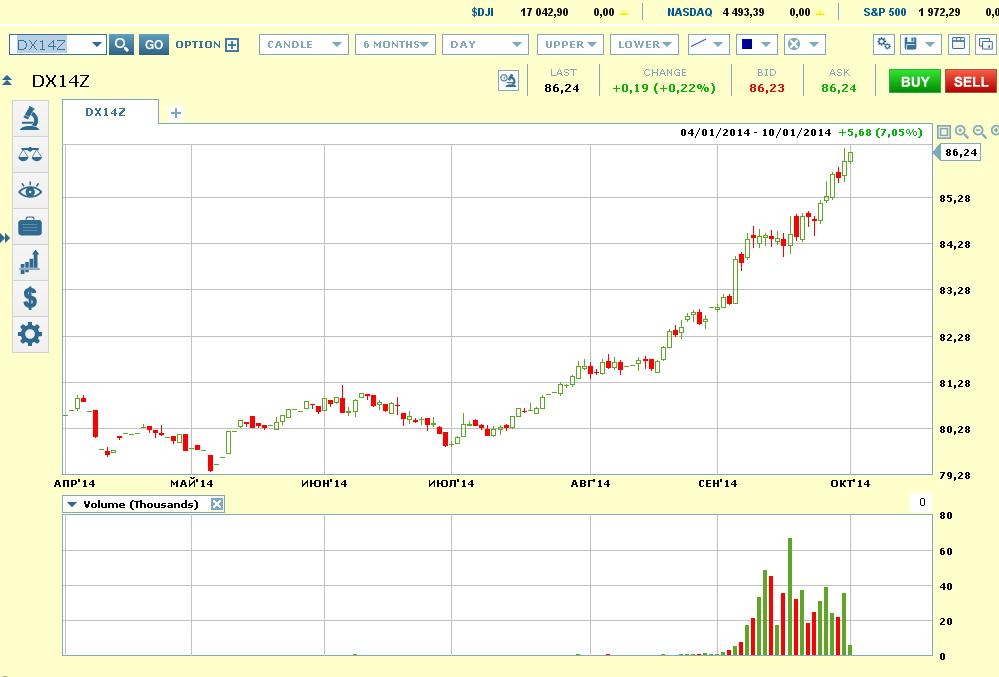Expand the 6 MONTHS period dropdown

[398, 45]
